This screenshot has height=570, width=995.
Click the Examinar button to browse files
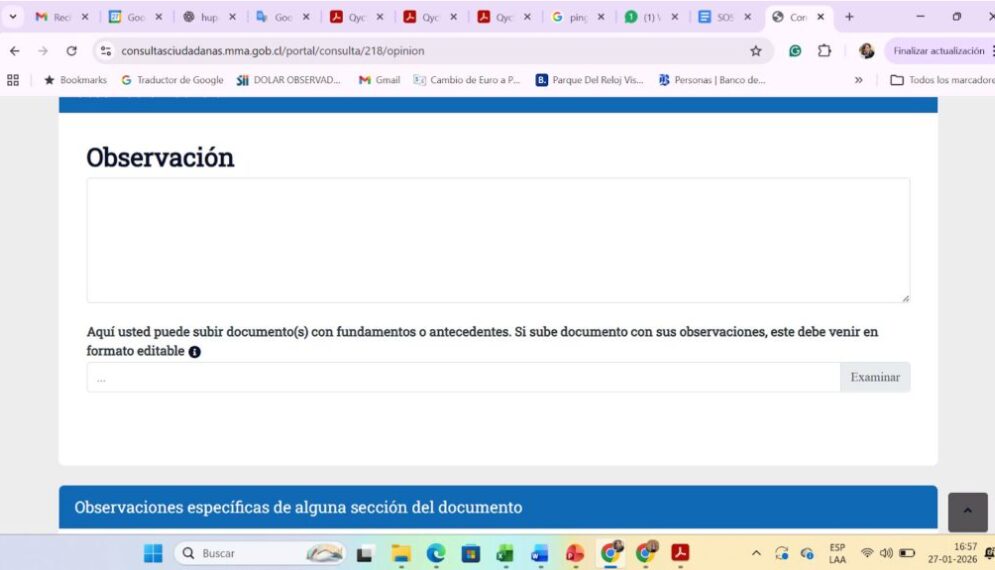coord(874,377)
